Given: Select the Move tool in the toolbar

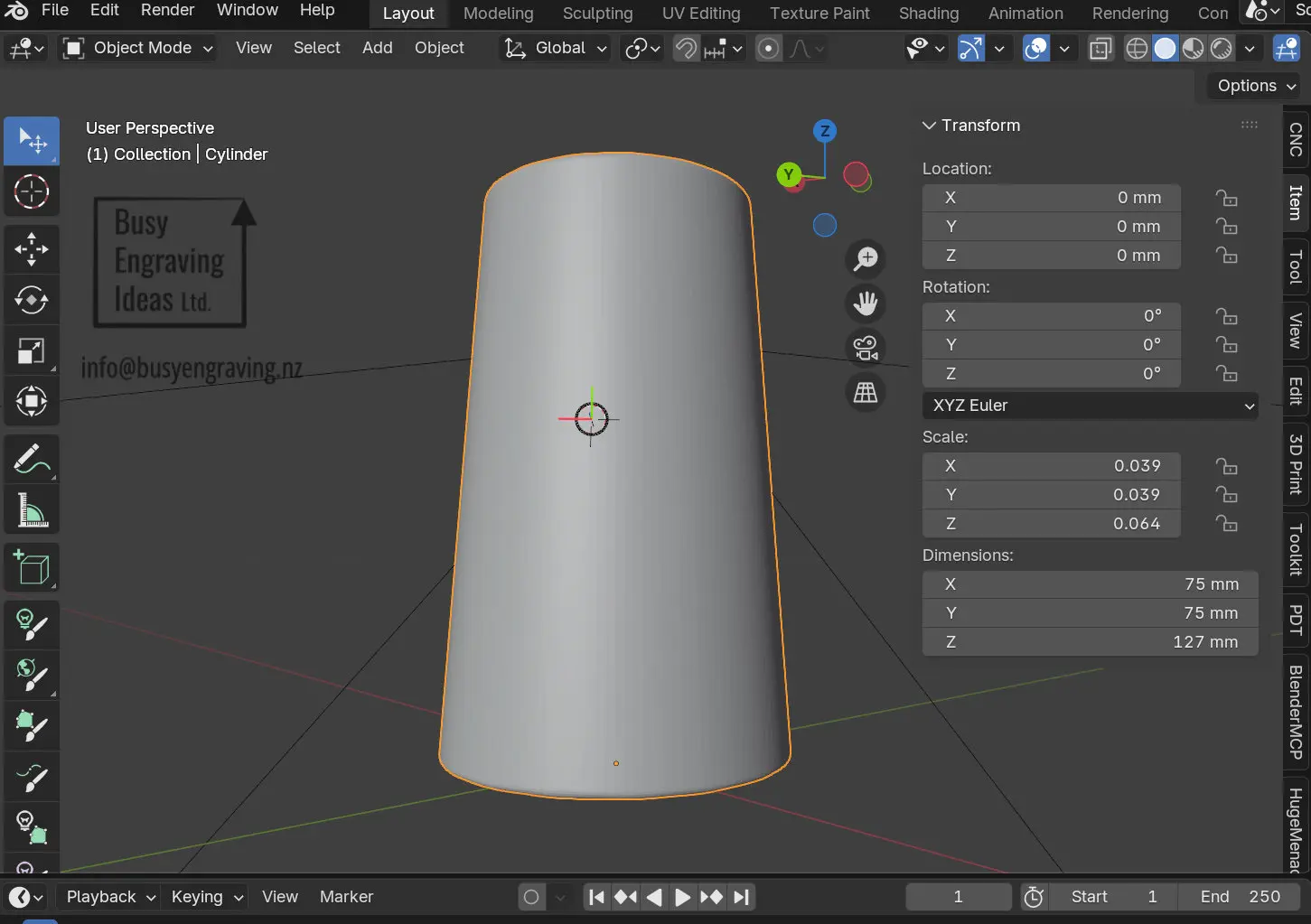Looking at the screenshot, I should click(x=32, y=249).
